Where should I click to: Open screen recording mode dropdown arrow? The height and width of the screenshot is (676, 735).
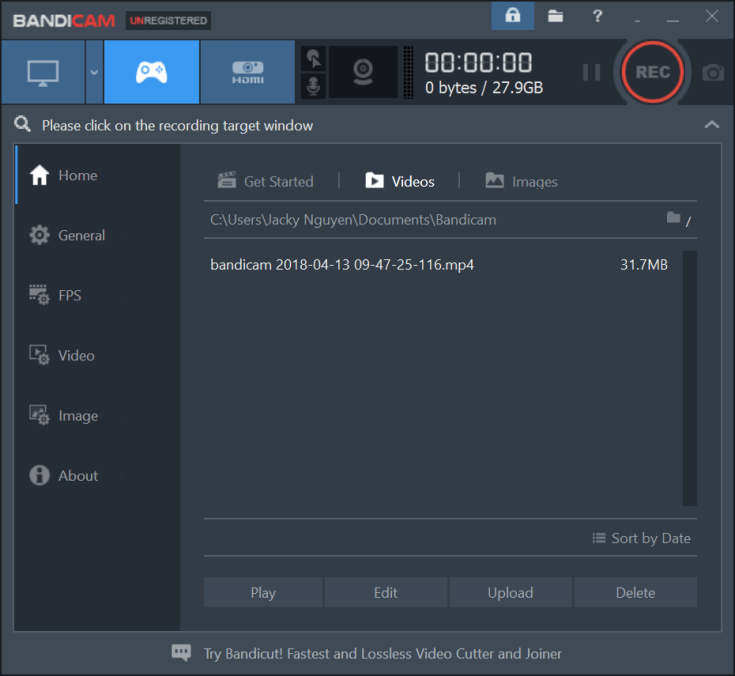click(94, 72)
